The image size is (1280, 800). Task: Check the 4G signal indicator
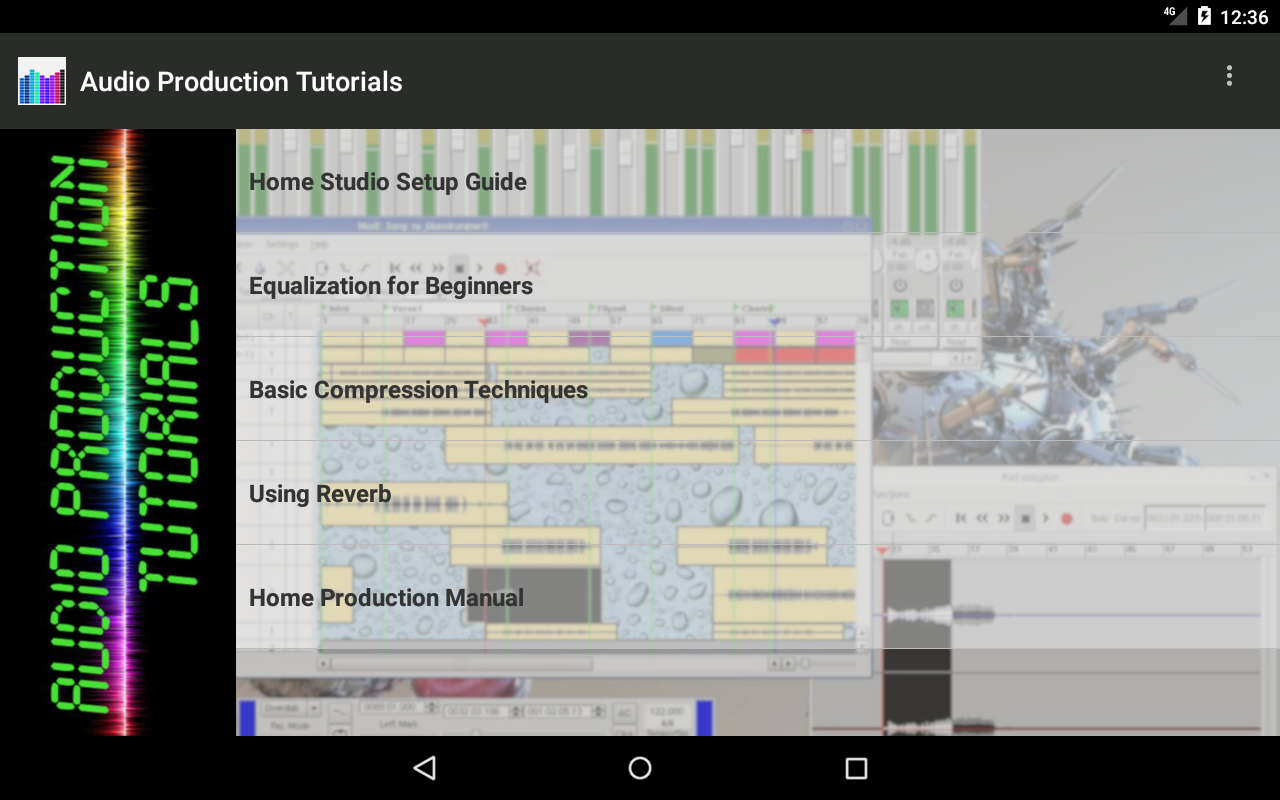click(1175, 15)
